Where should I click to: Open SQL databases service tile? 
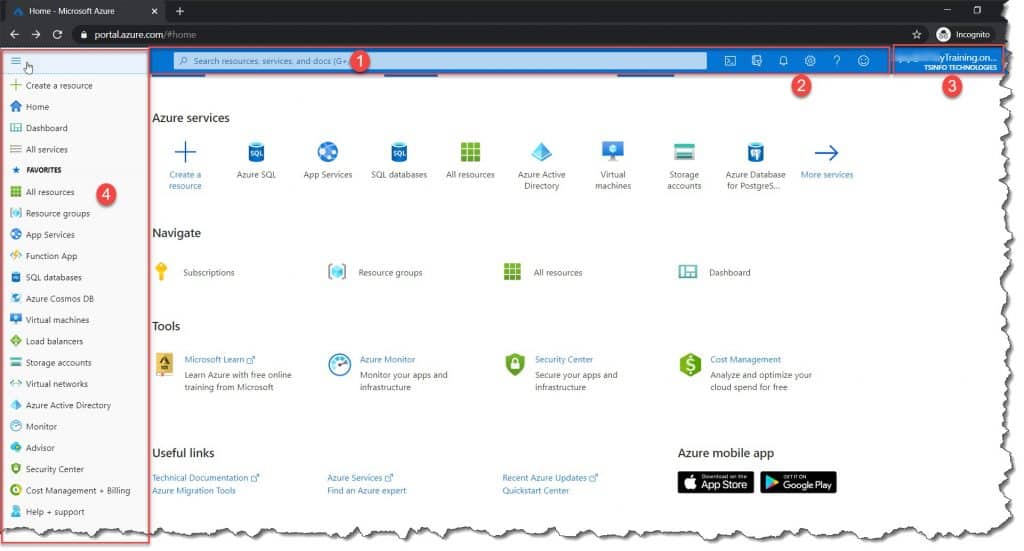pyautogui.click(x=399, y=160)
